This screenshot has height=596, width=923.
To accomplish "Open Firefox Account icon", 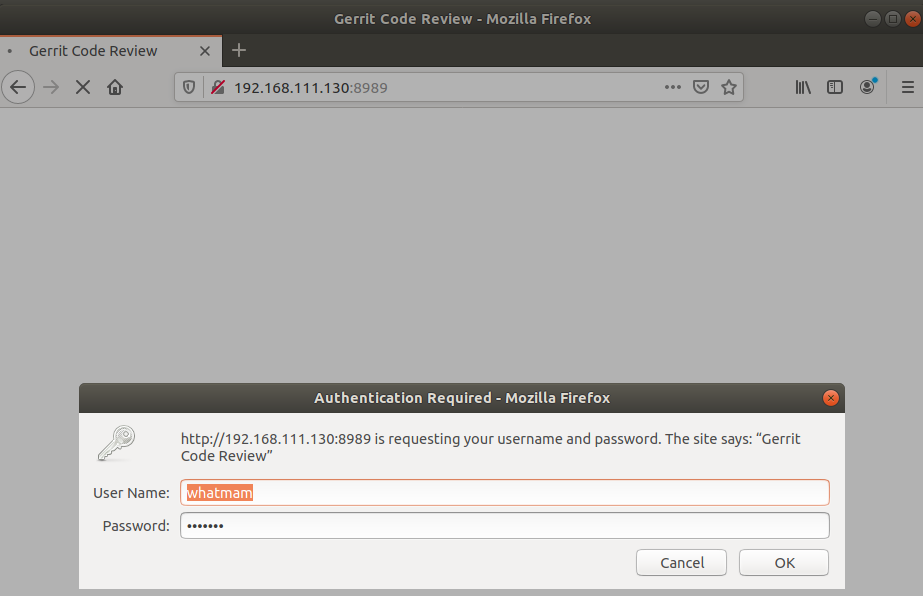I will pyautogui.click(x=867, y=87).
